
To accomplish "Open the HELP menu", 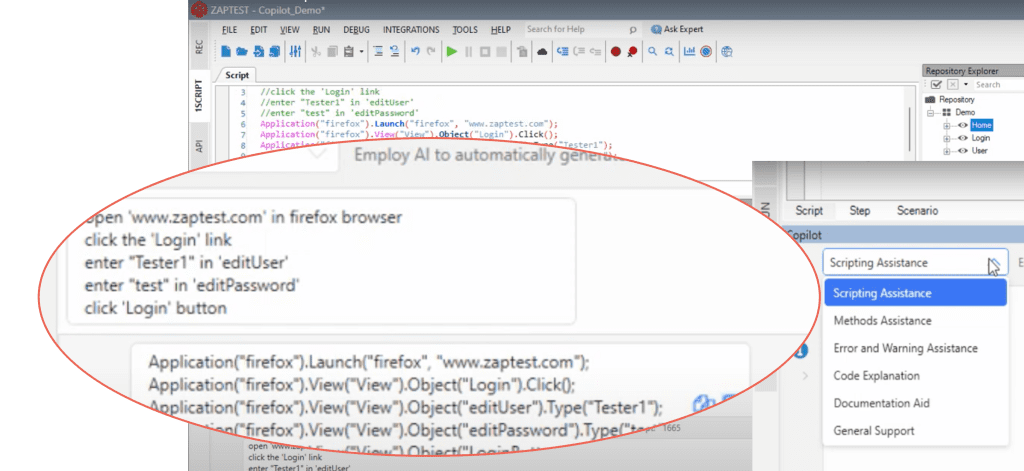I will point(501,29).
